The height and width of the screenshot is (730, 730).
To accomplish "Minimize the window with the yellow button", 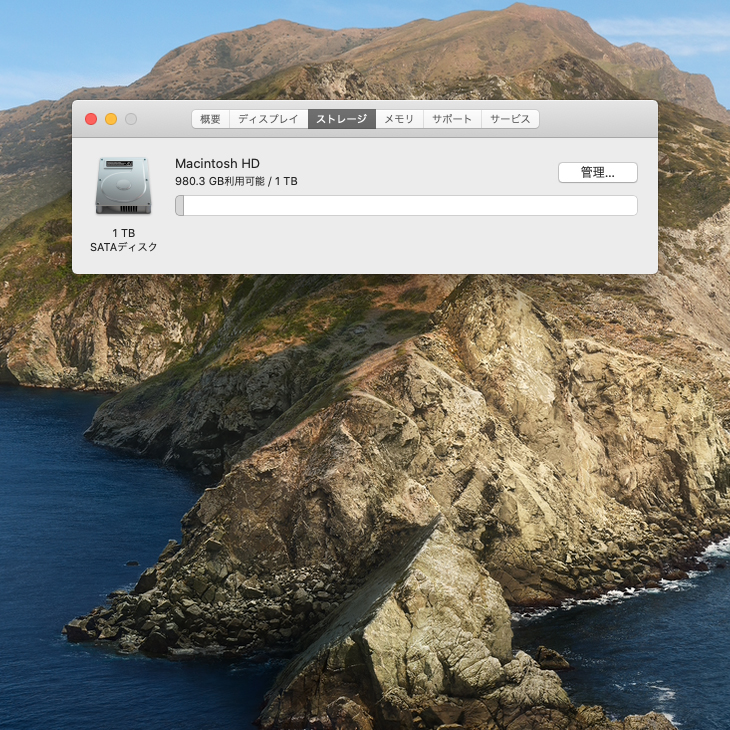I will click(111, 119).
